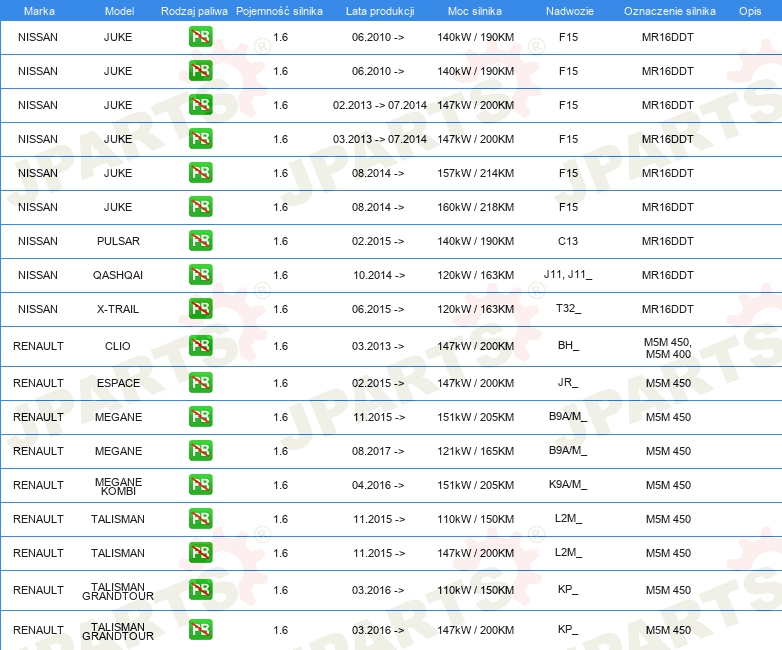
Task: Click the fuel icon in the 160kW Juke row
Action: tap(200, 207)
